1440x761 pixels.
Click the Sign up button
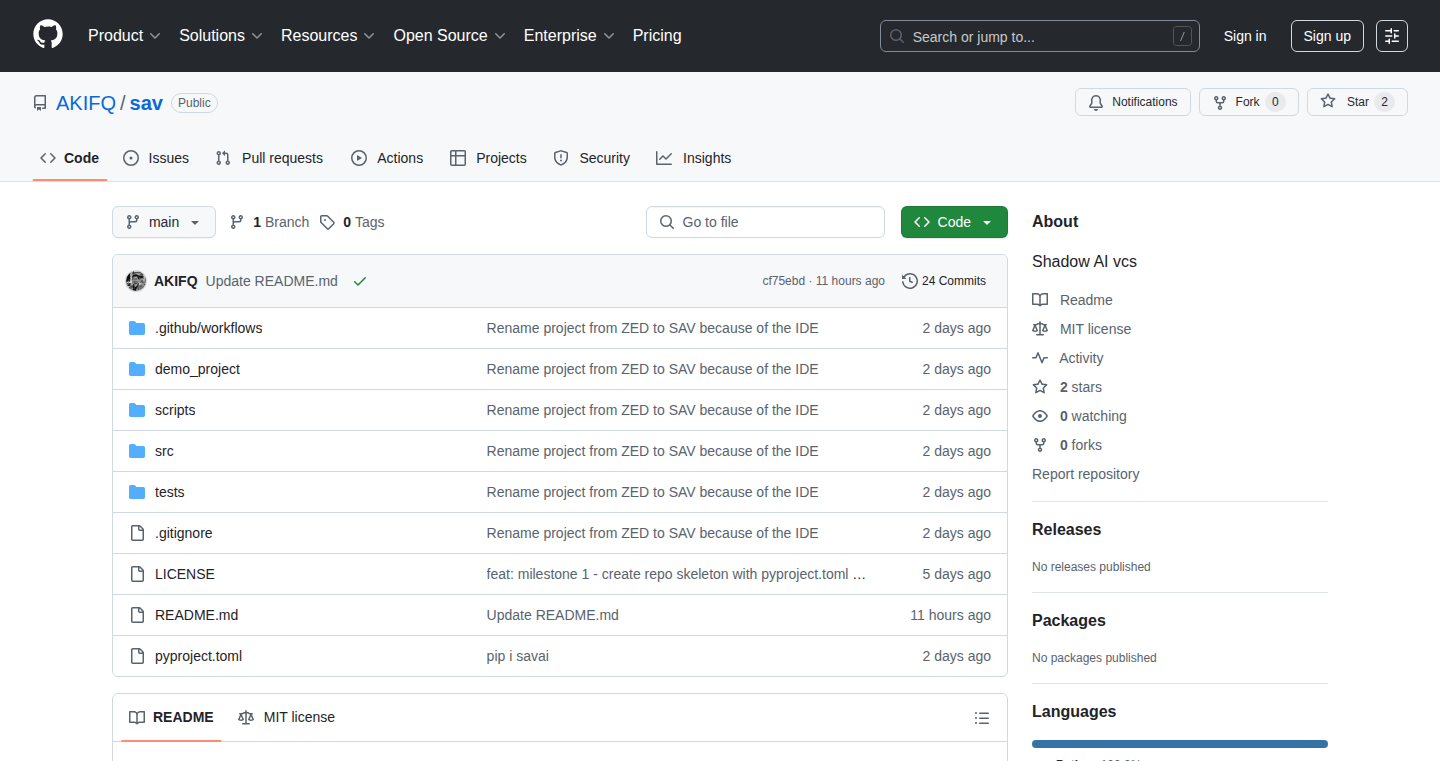(x=1327, y=36)
